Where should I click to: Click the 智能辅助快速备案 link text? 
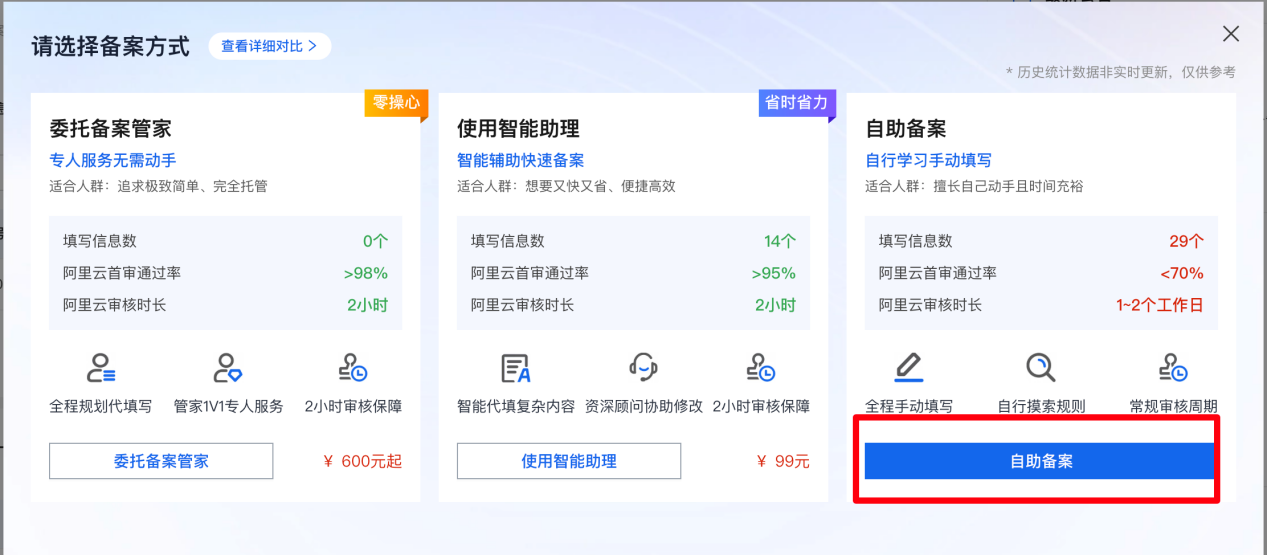521,161
